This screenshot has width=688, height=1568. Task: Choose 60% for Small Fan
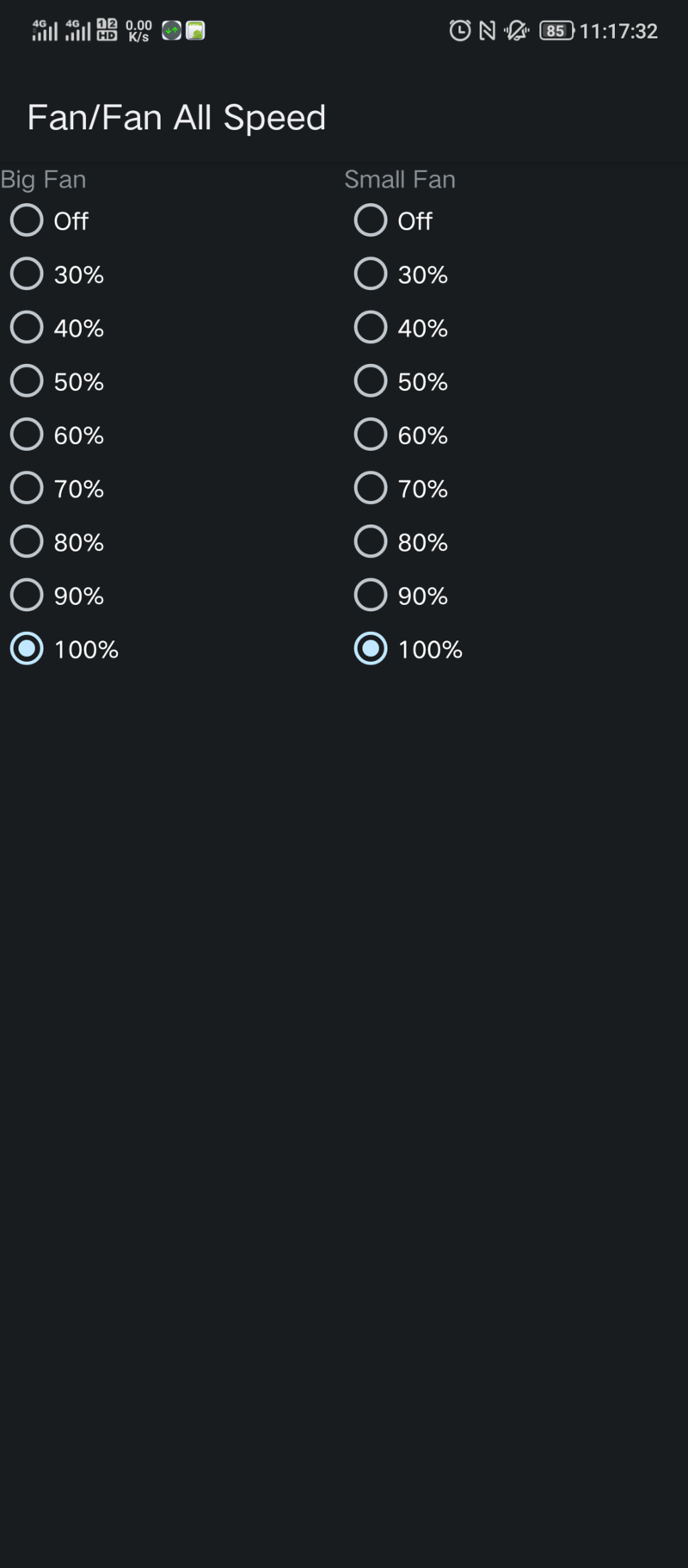coord(371,435)
